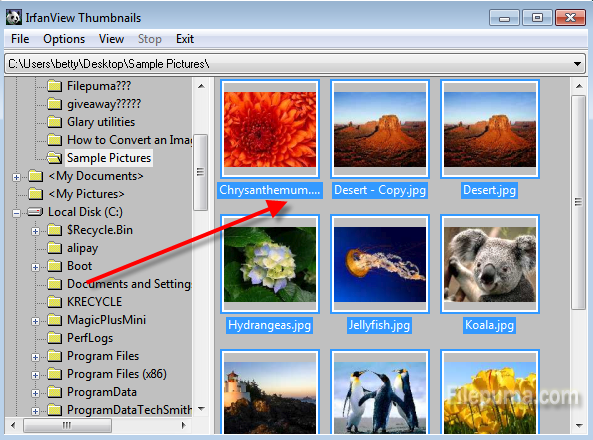Expand the Program Files folder node
This screenshot has height=440, width=593.
35,357
